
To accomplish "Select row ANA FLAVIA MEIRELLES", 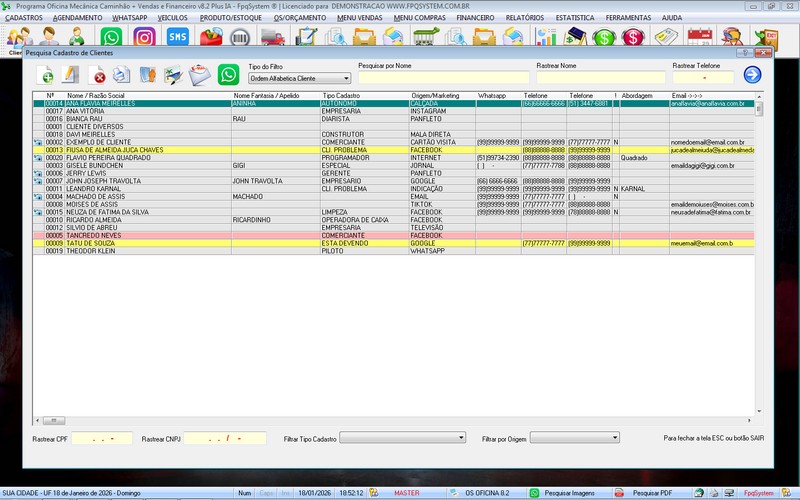I will [x=393, y=104].
